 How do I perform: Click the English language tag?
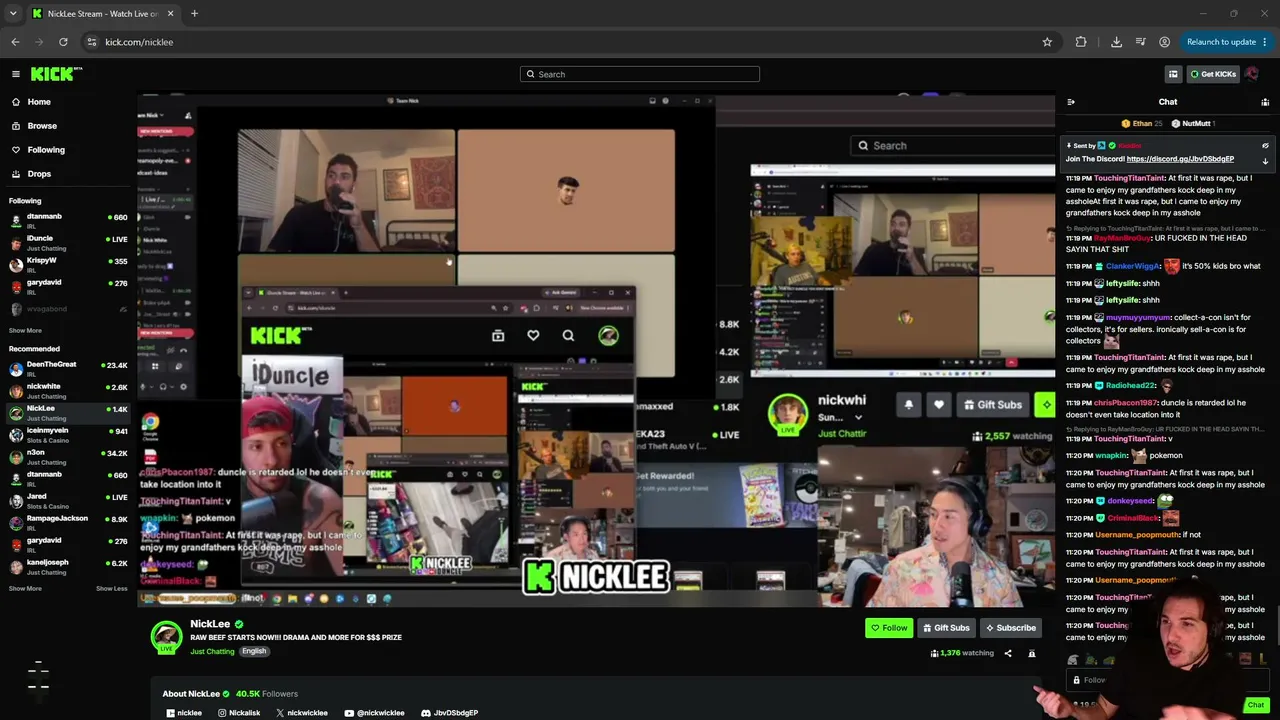click(254, 651)
